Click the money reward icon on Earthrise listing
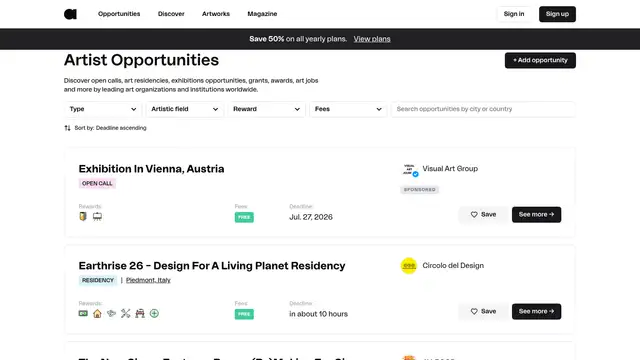 coord(83,313)
